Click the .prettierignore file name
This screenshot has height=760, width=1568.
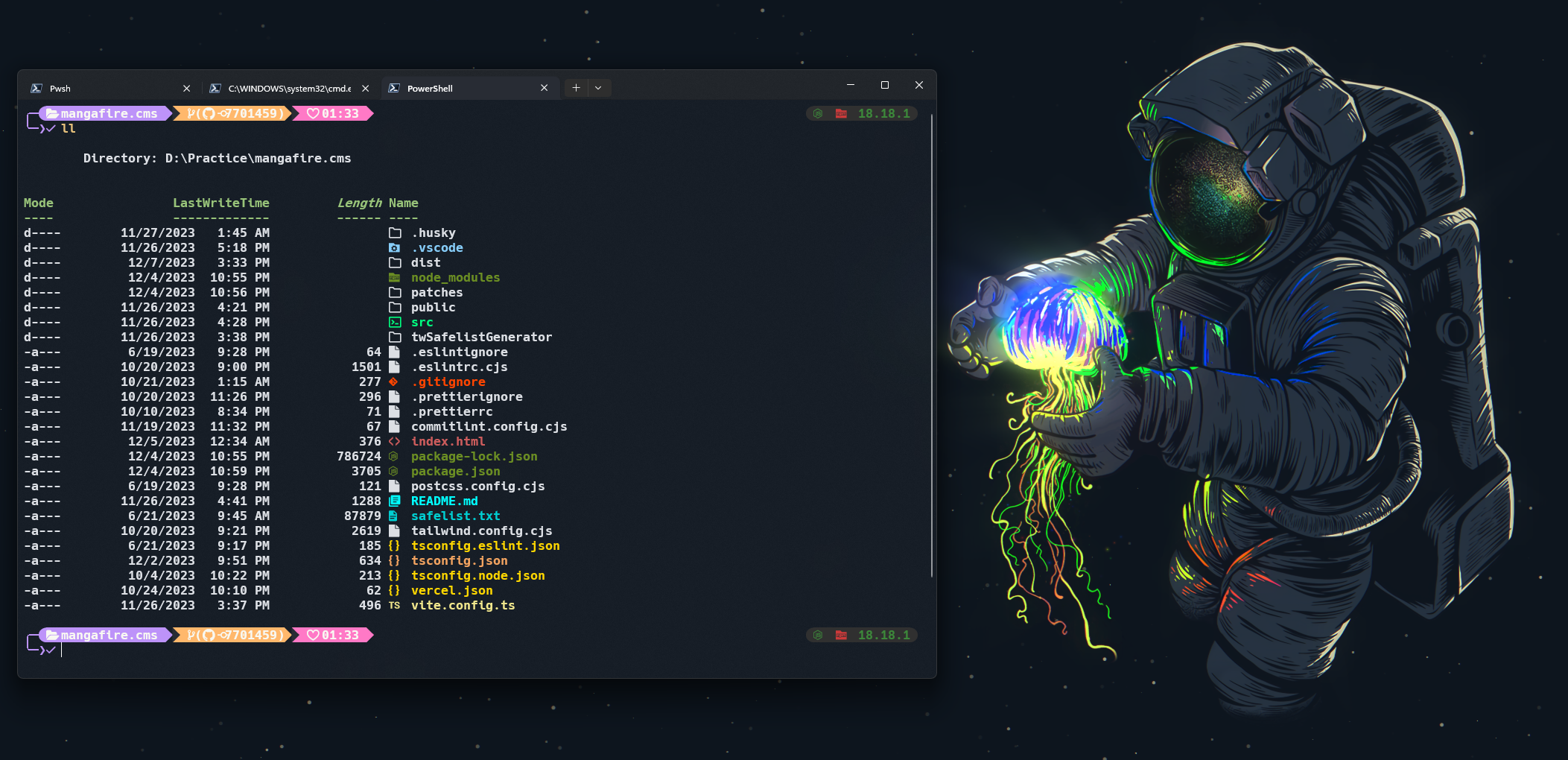pyautogui.click(x=466, y=397)
